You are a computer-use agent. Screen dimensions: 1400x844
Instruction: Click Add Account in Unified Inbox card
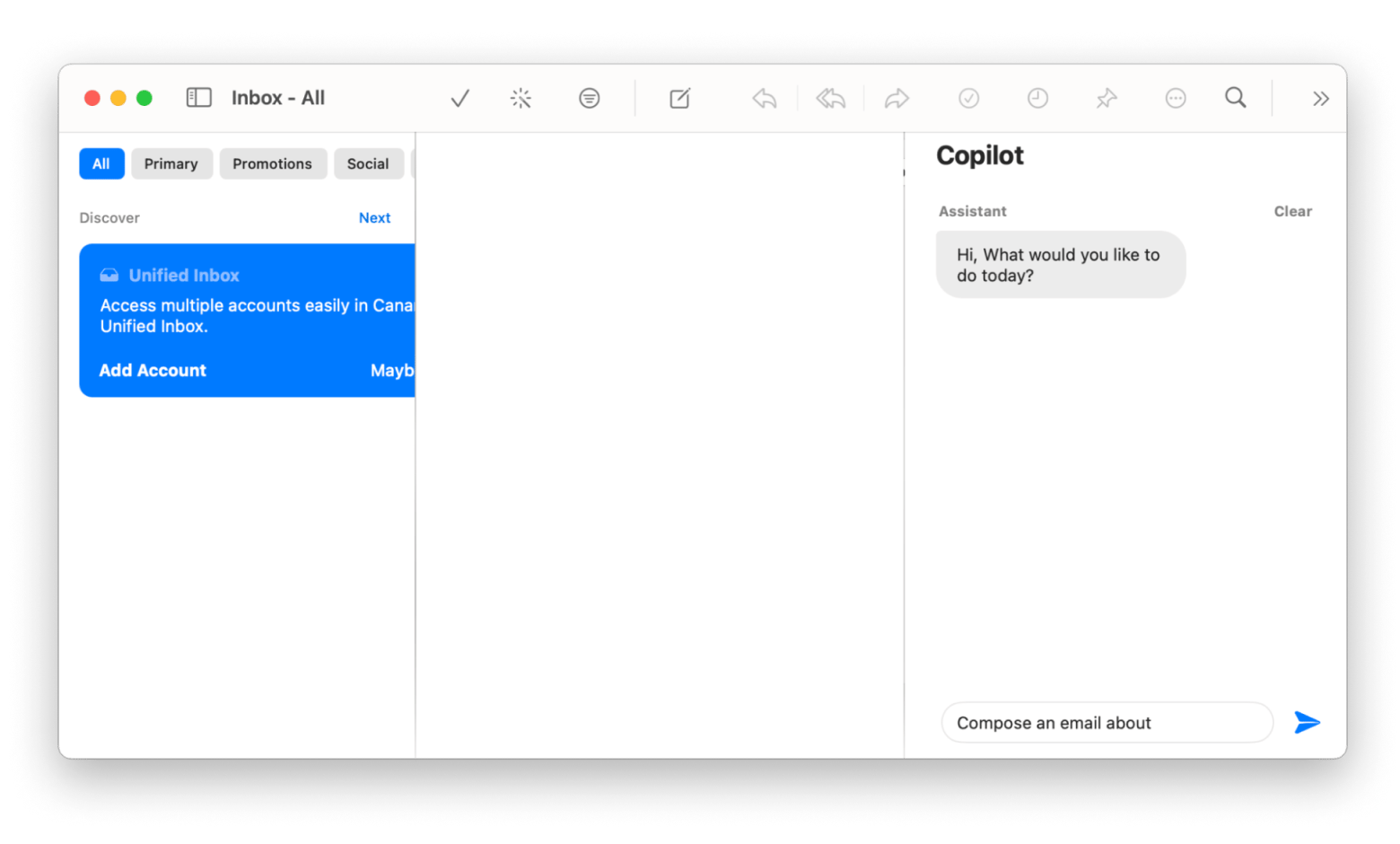(153, 370)
